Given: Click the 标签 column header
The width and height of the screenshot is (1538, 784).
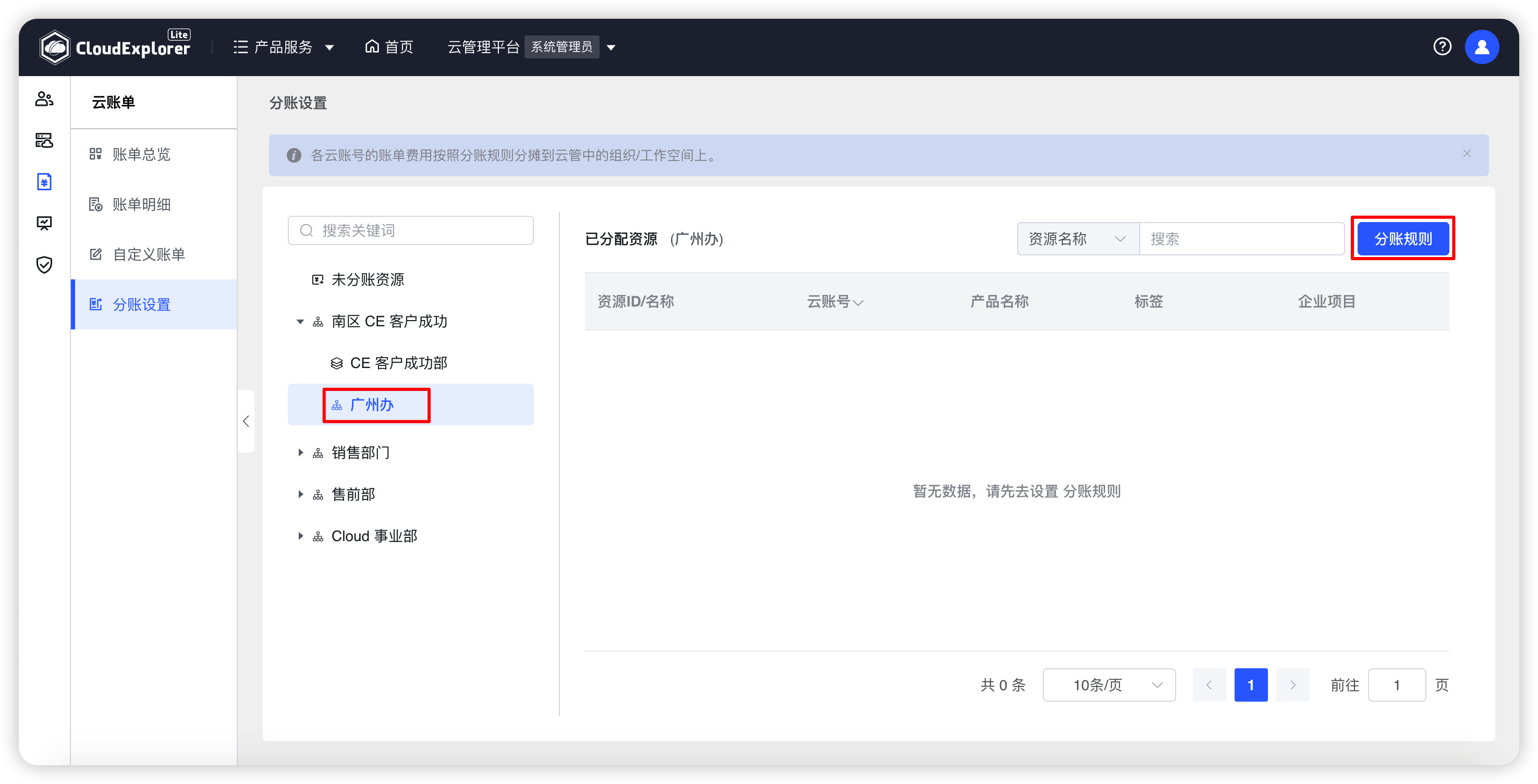Looking at the screenshot, I should coord(1149,301).
